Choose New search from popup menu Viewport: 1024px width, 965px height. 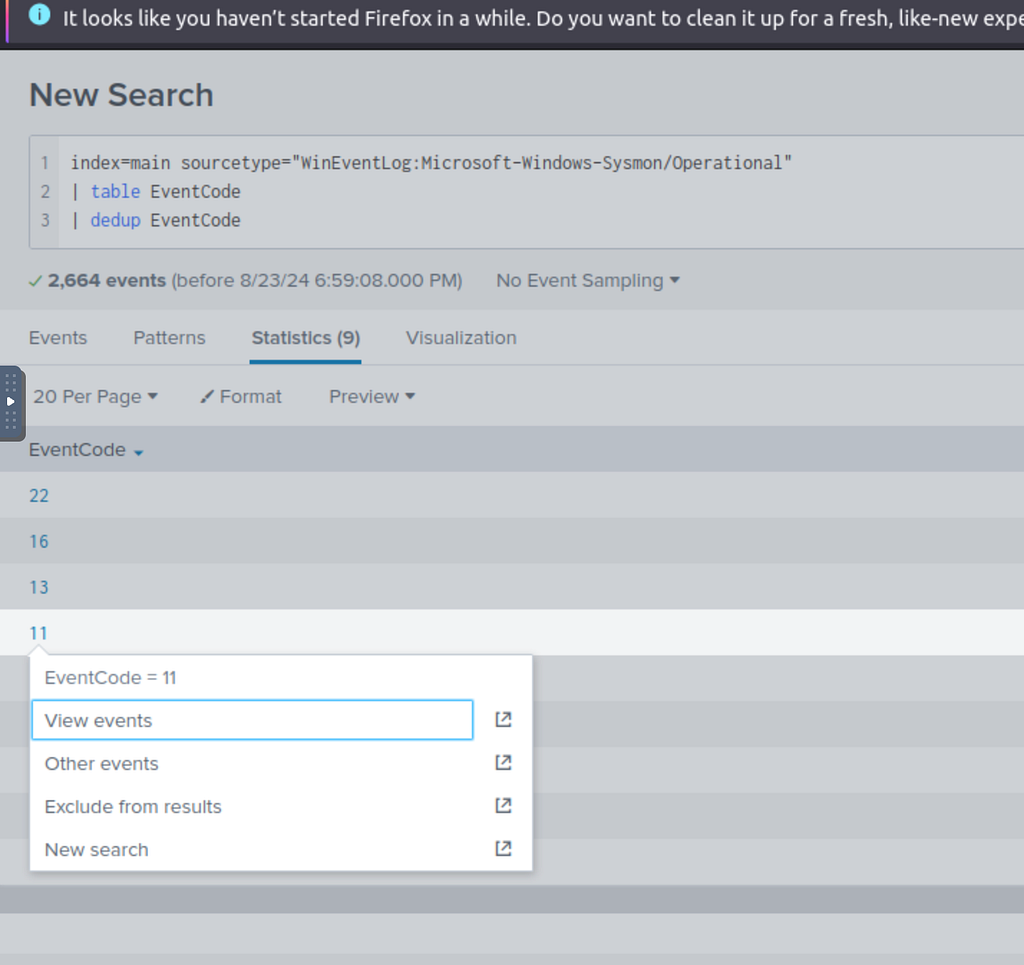point(252,849)
